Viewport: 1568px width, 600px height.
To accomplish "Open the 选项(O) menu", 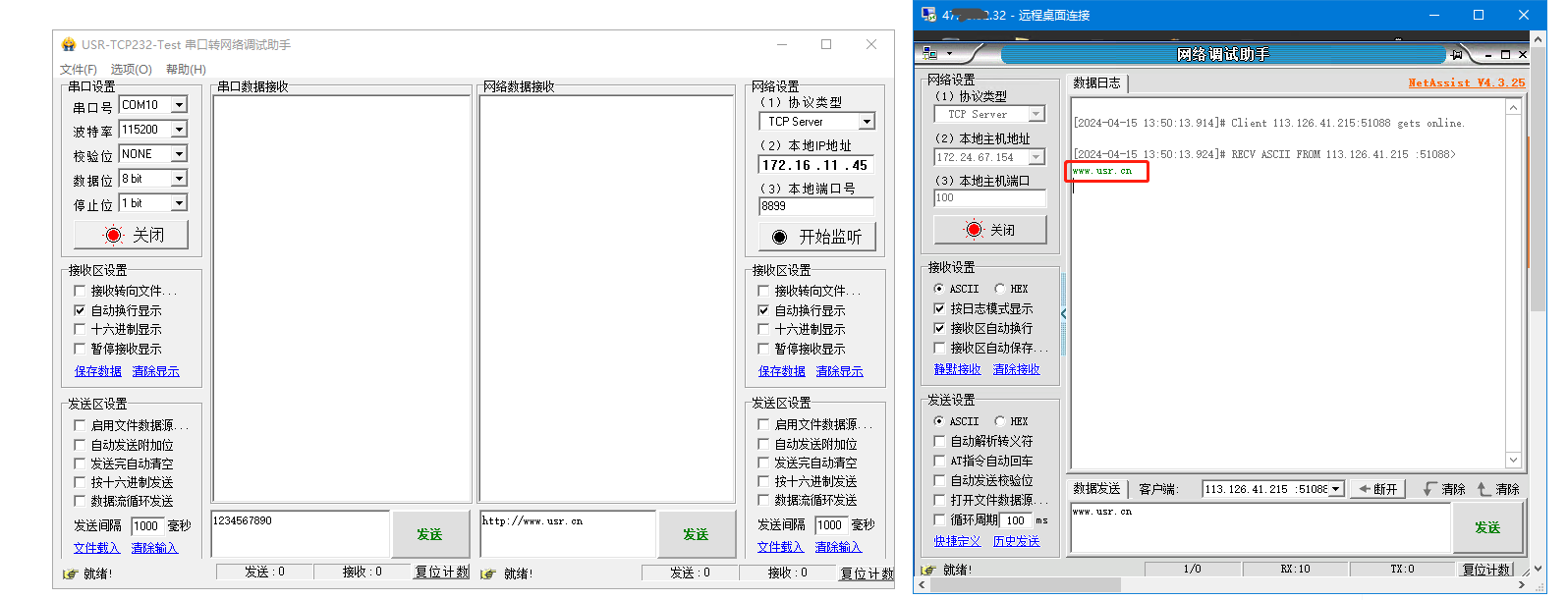I will tap(131, 70).
